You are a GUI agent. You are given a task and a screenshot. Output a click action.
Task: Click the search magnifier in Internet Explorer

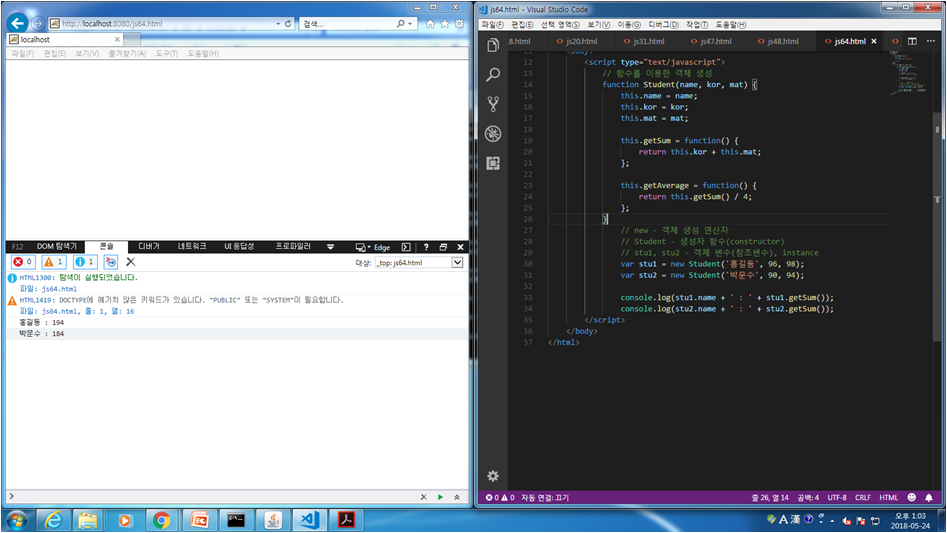tap(400, 24)
